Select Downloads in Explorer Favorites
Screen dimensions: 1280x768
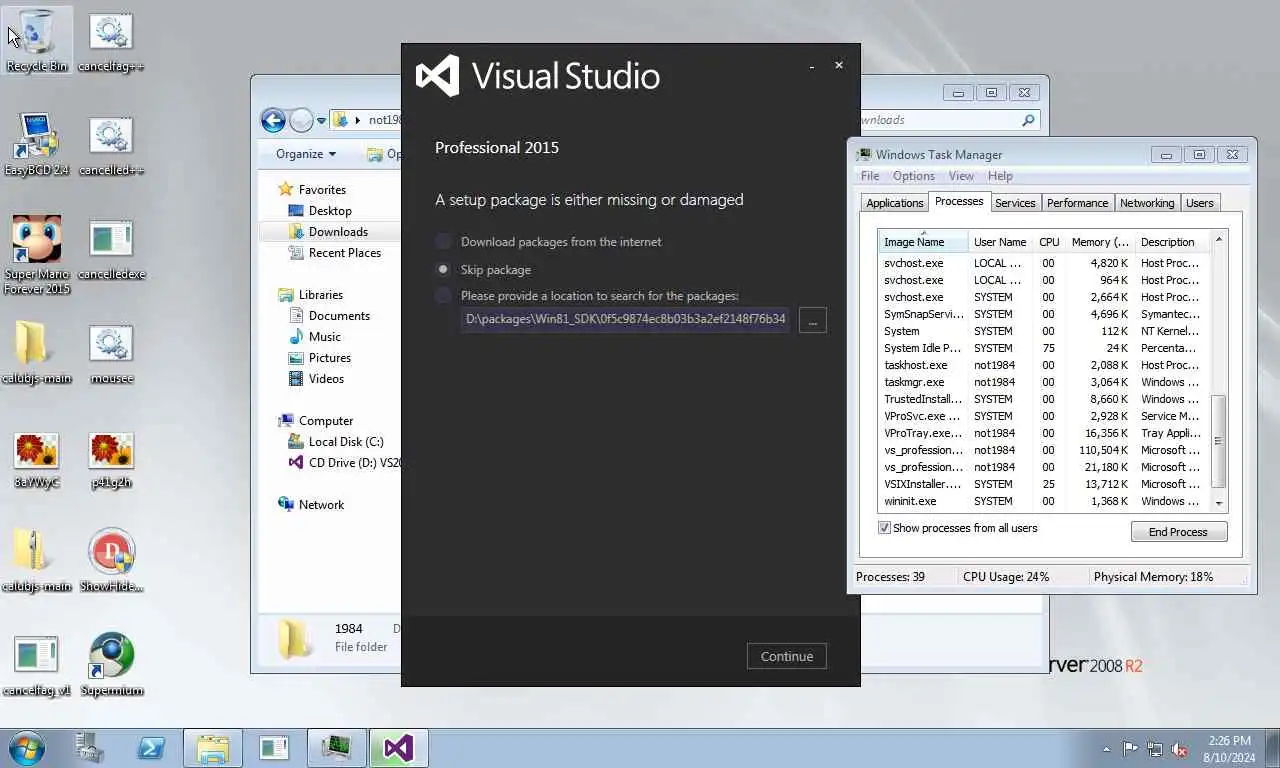point(338,232)
